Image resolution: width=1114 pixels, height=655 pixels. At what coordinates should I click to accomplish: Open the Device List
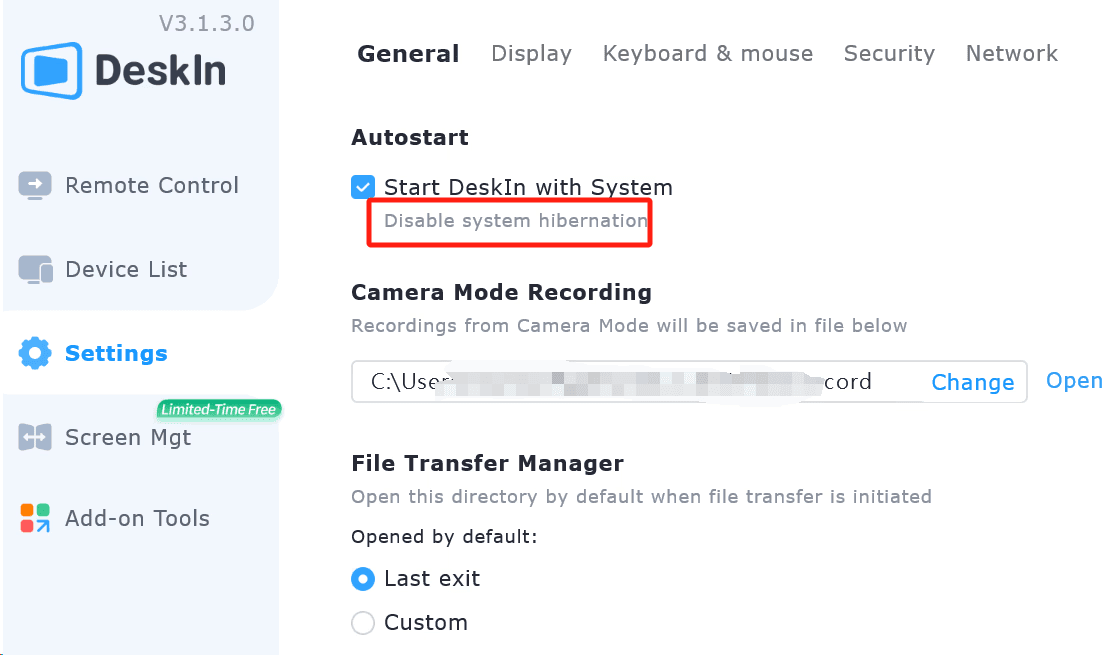(125, 269)
